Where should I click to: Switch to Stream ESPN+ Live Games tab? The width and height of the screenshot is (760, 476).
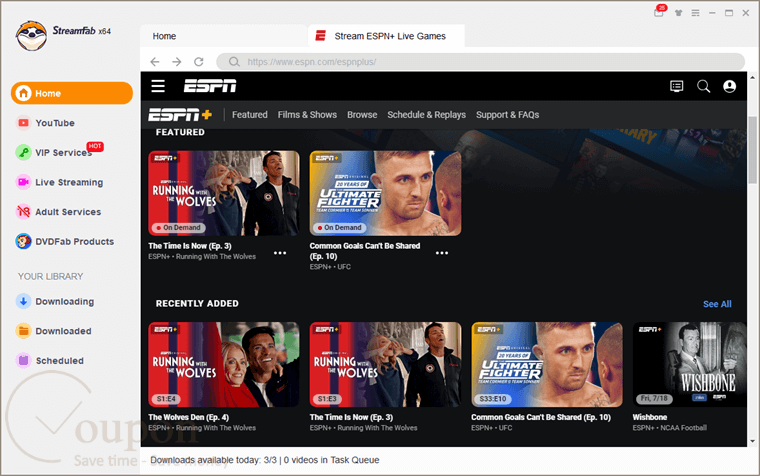click(x=386, y=36)
